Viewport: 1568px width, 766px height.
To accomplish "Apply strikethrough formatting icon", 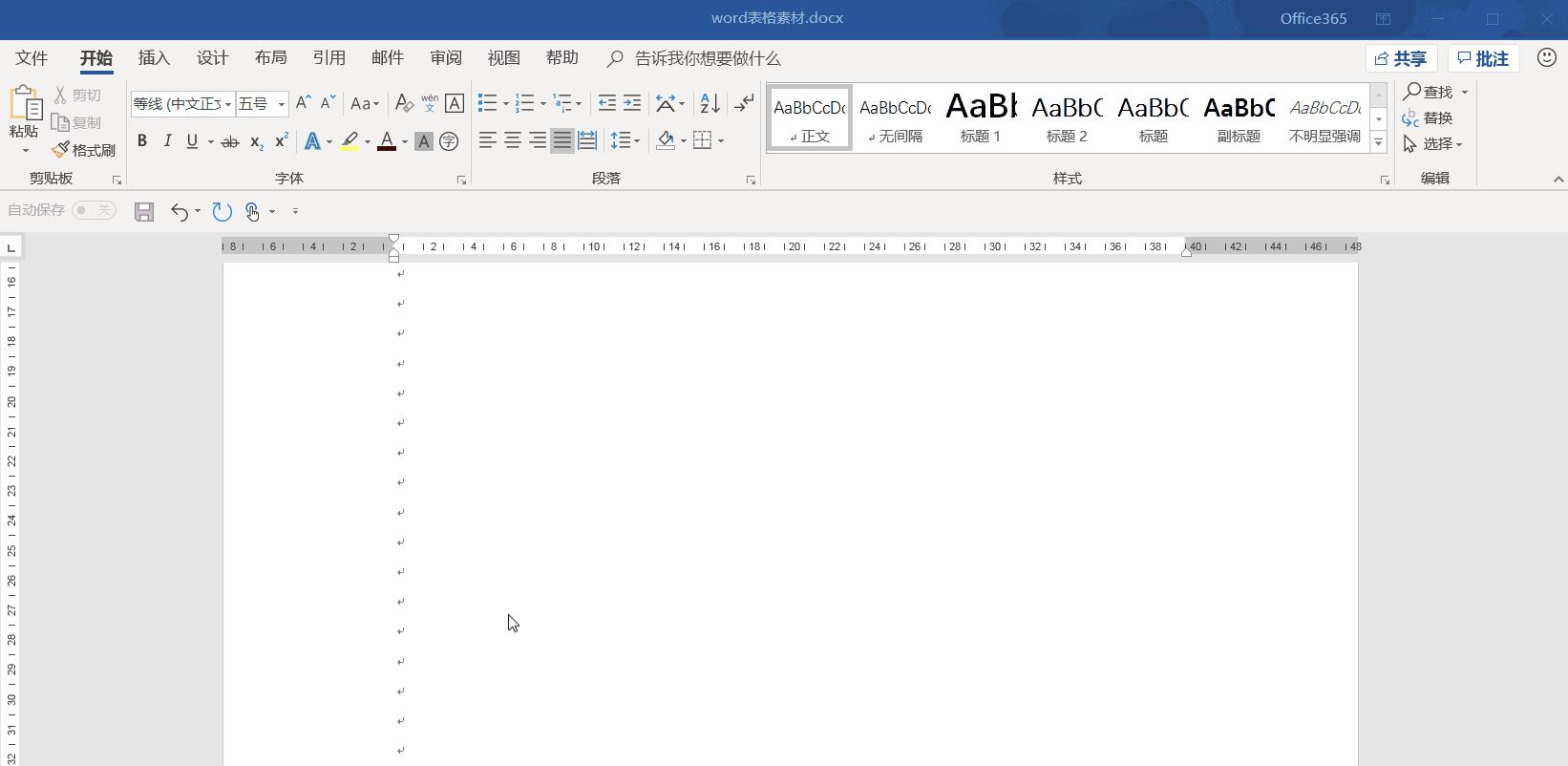I will (229, 141).
